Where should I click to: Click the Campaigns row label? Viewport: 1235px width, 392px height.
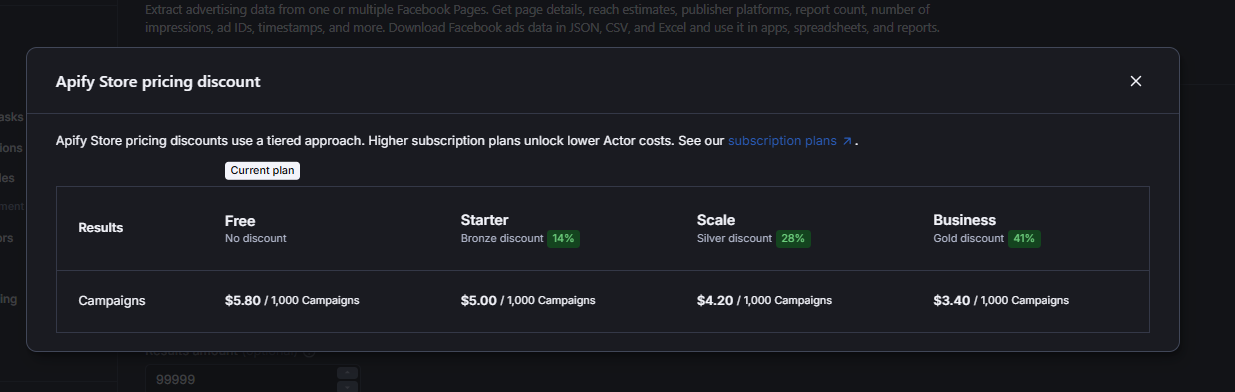(x=112, y=300)
